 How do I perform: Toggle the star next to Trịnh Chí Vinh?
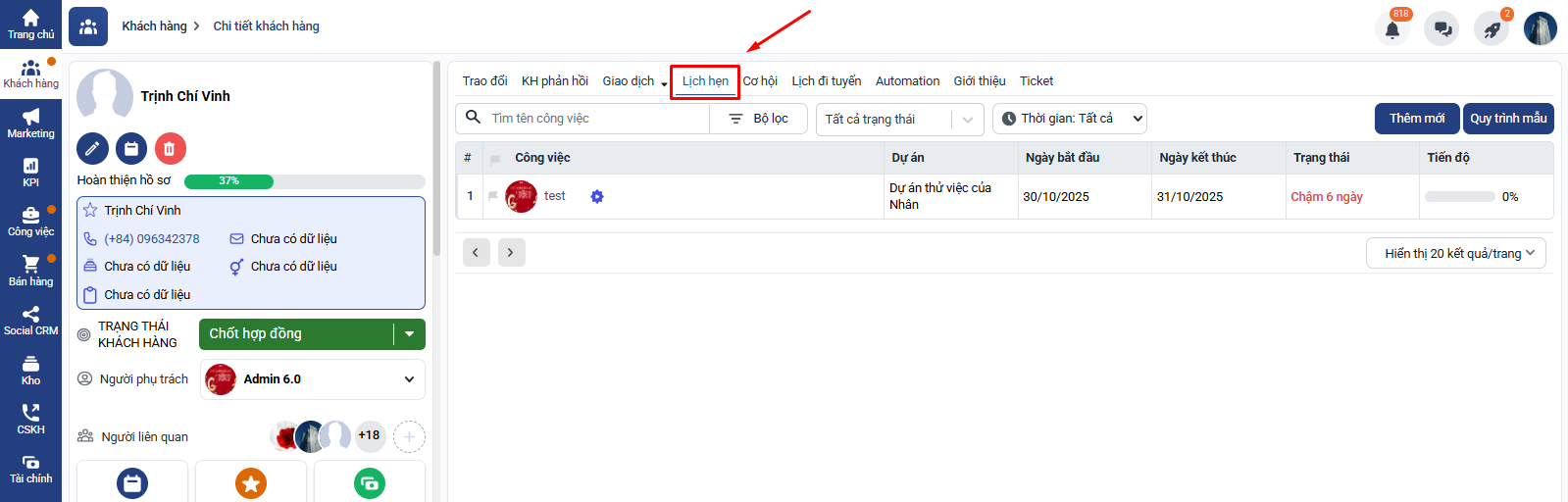[90, 210]
